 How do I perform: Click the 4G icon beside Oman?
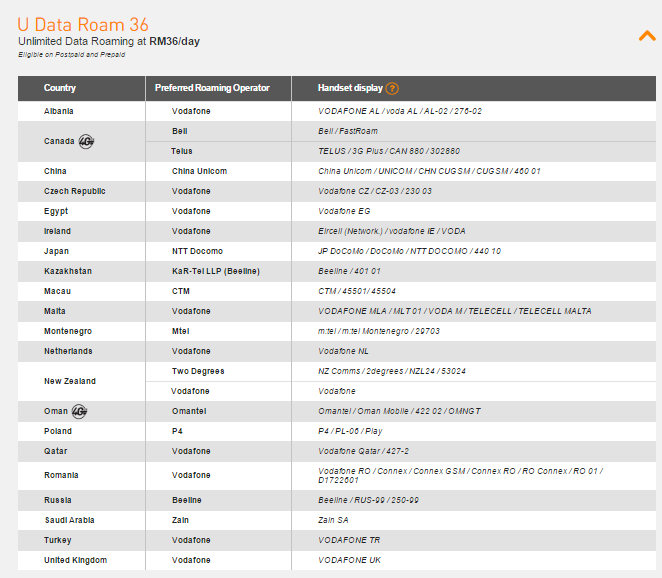(x=80, y=411)
